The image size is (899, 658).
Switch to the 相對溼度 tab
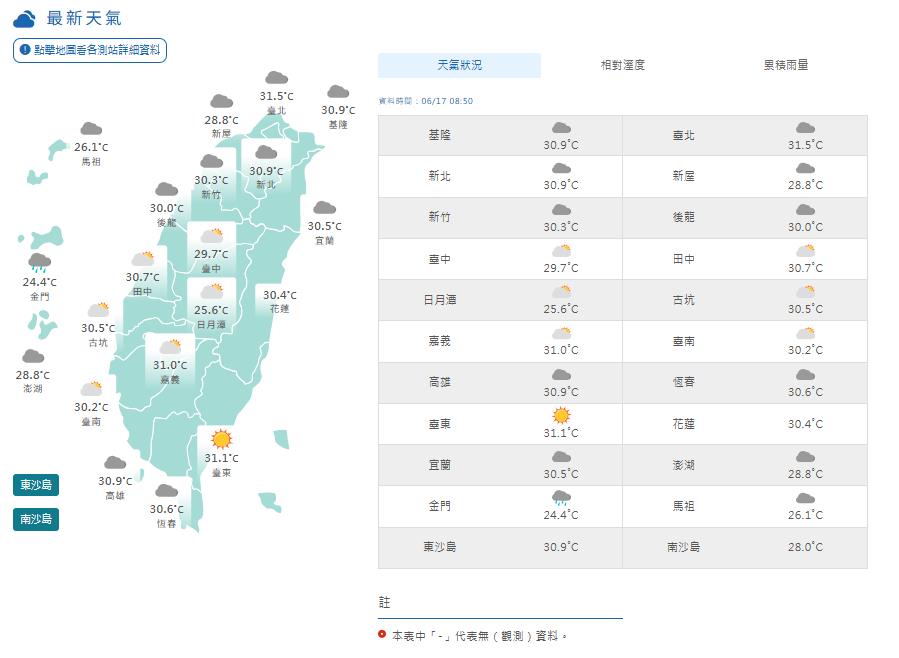[623, 65]
